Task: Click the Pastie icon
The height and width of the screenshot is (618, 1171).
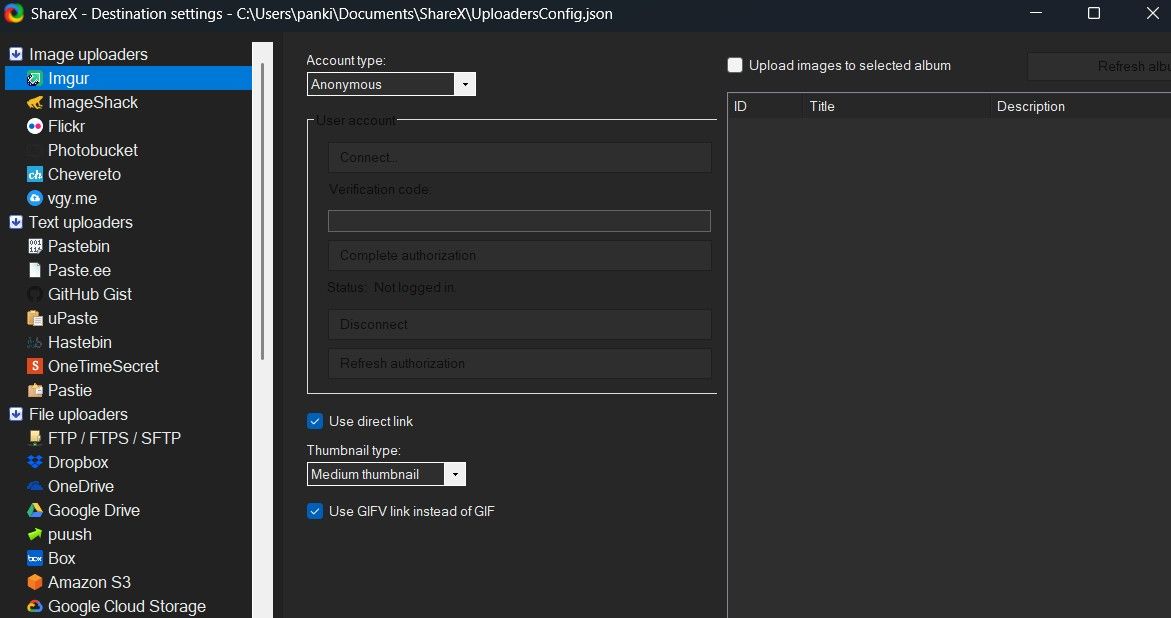Action: (x=34, y=390)
